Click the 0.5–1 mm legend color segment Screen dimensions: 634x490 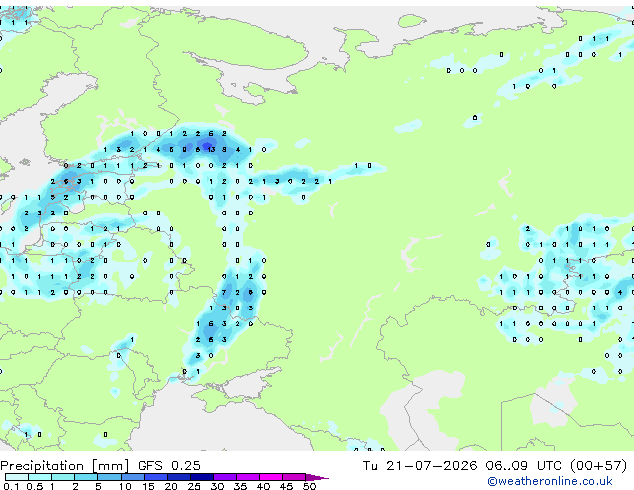click(x=40, y=477)
